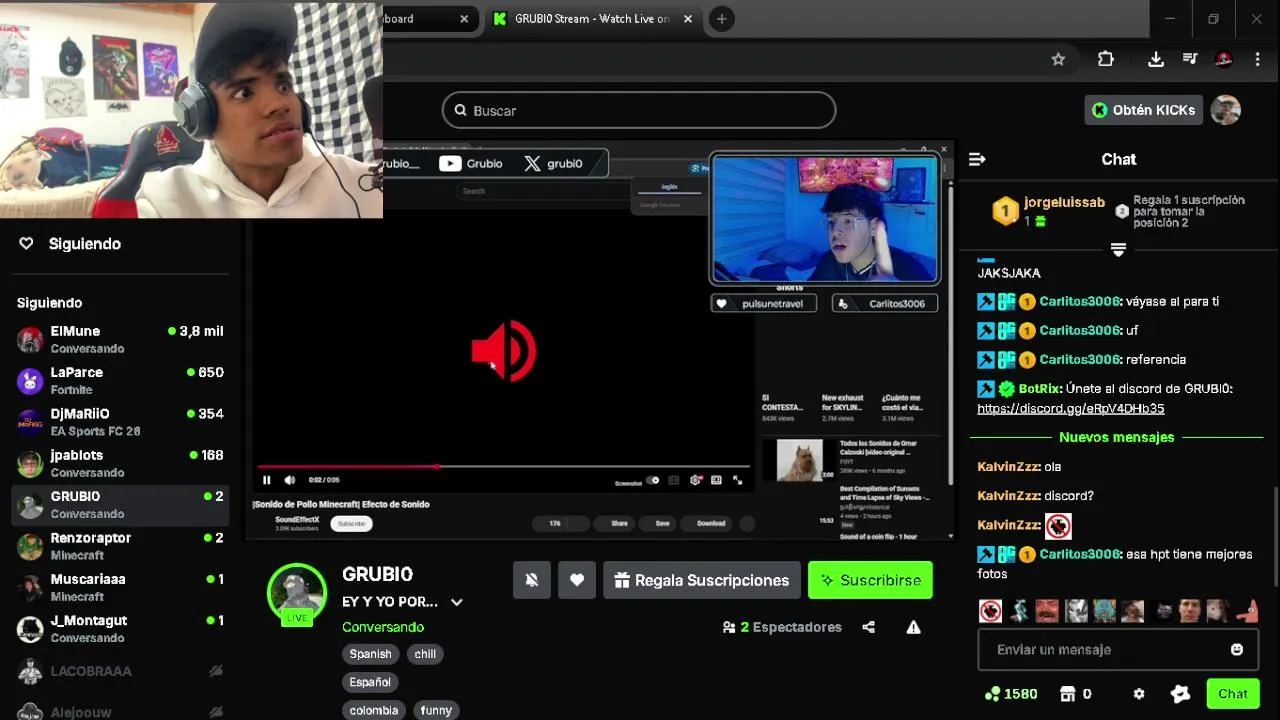The image size is (1280, 720).
Task: Expand stream title EY Y YO POR chevron
Action: (x=457, y=602)
